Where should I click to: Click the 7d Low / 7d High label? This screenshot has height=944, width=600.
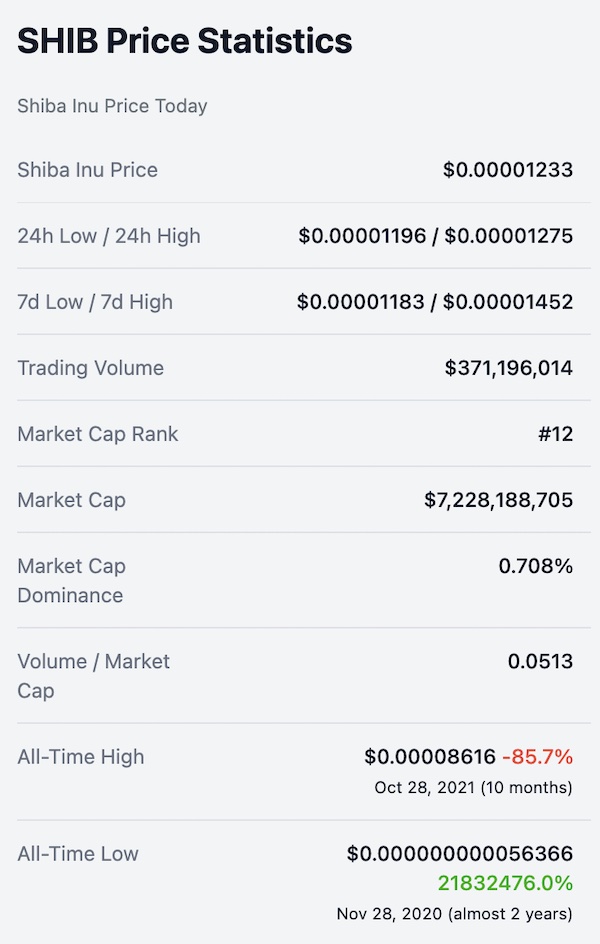click(95, 302)
